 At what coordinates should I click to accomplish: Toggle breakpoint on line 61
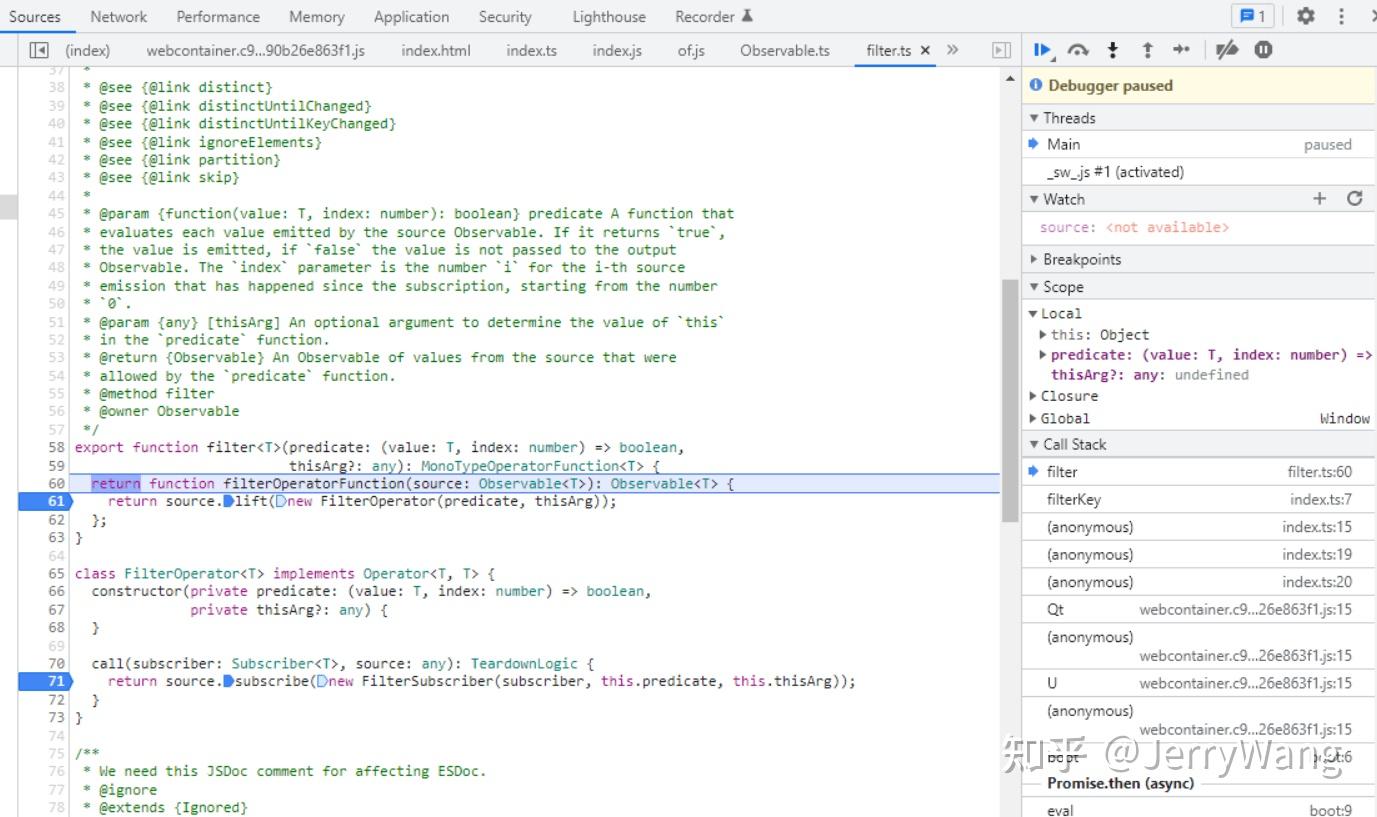[x=54, y=502]
